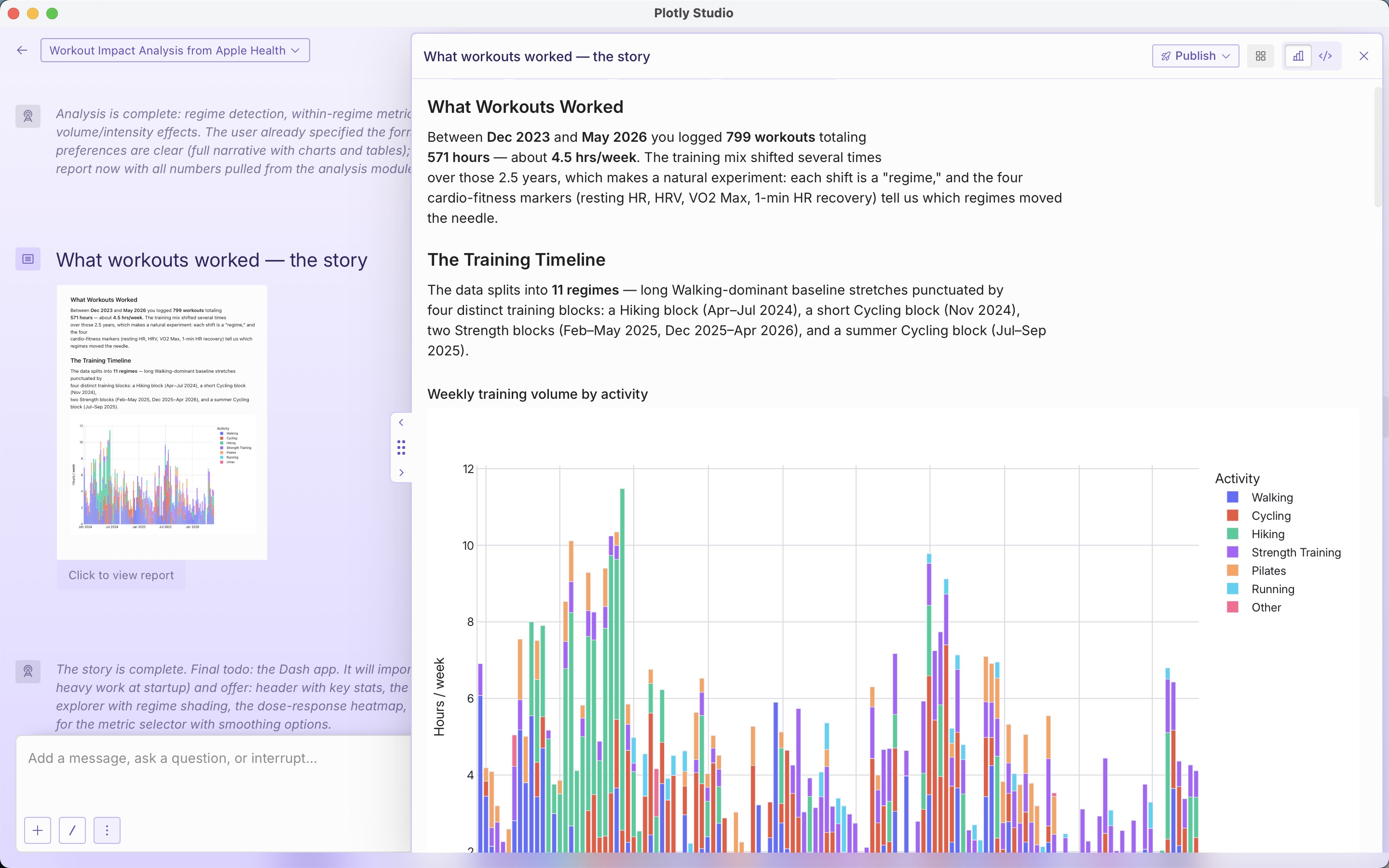Click the report scrollbar thumb
1389x868 pixels.
tap(1377, 147)
